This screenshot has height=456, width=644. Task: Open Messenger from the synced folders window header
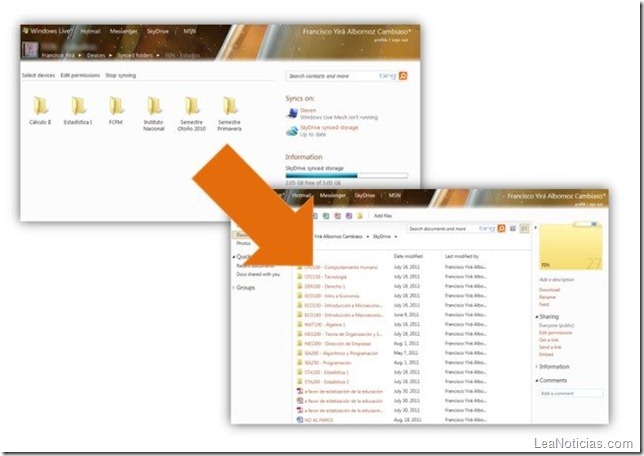(124, 31)
